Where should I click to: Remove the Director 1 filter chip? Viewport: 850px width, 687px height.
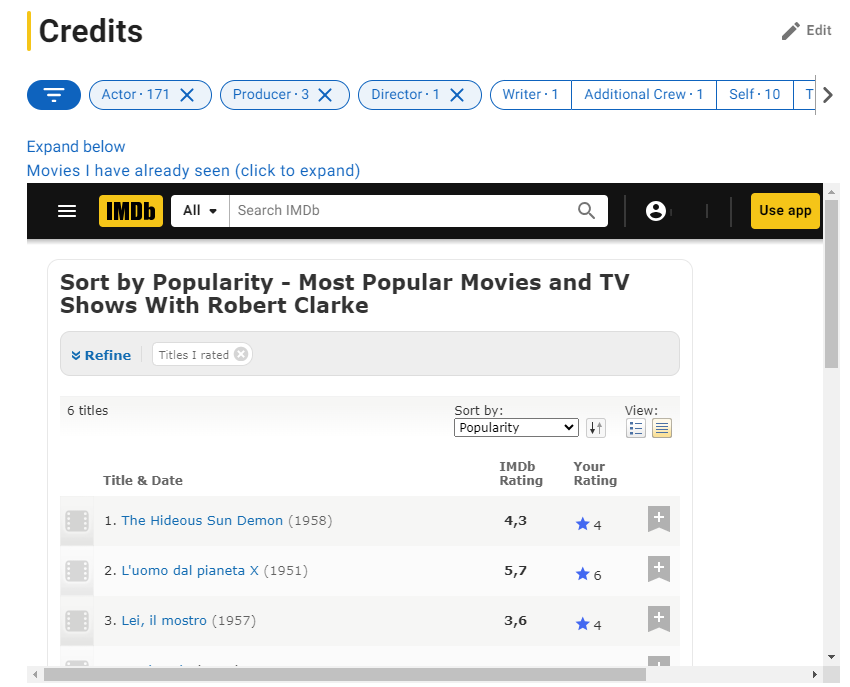tap(457, 95)
